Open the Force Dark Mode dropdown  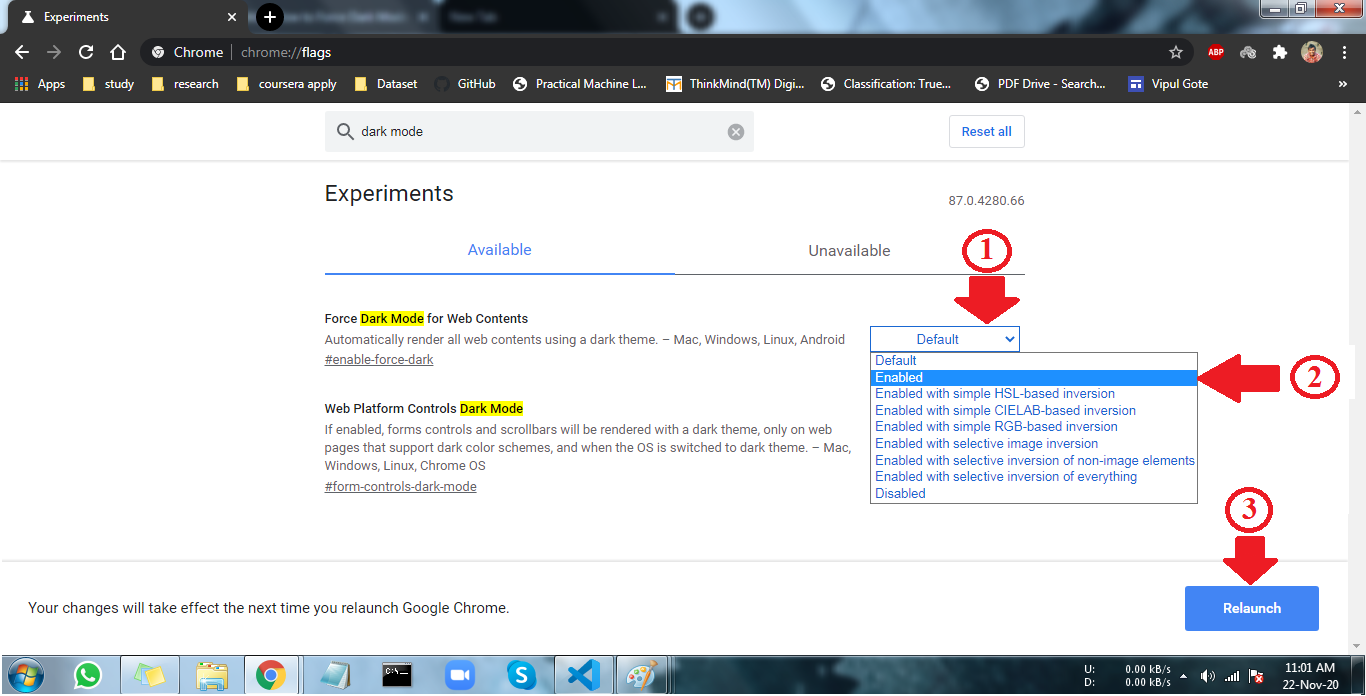coord(945,339)
